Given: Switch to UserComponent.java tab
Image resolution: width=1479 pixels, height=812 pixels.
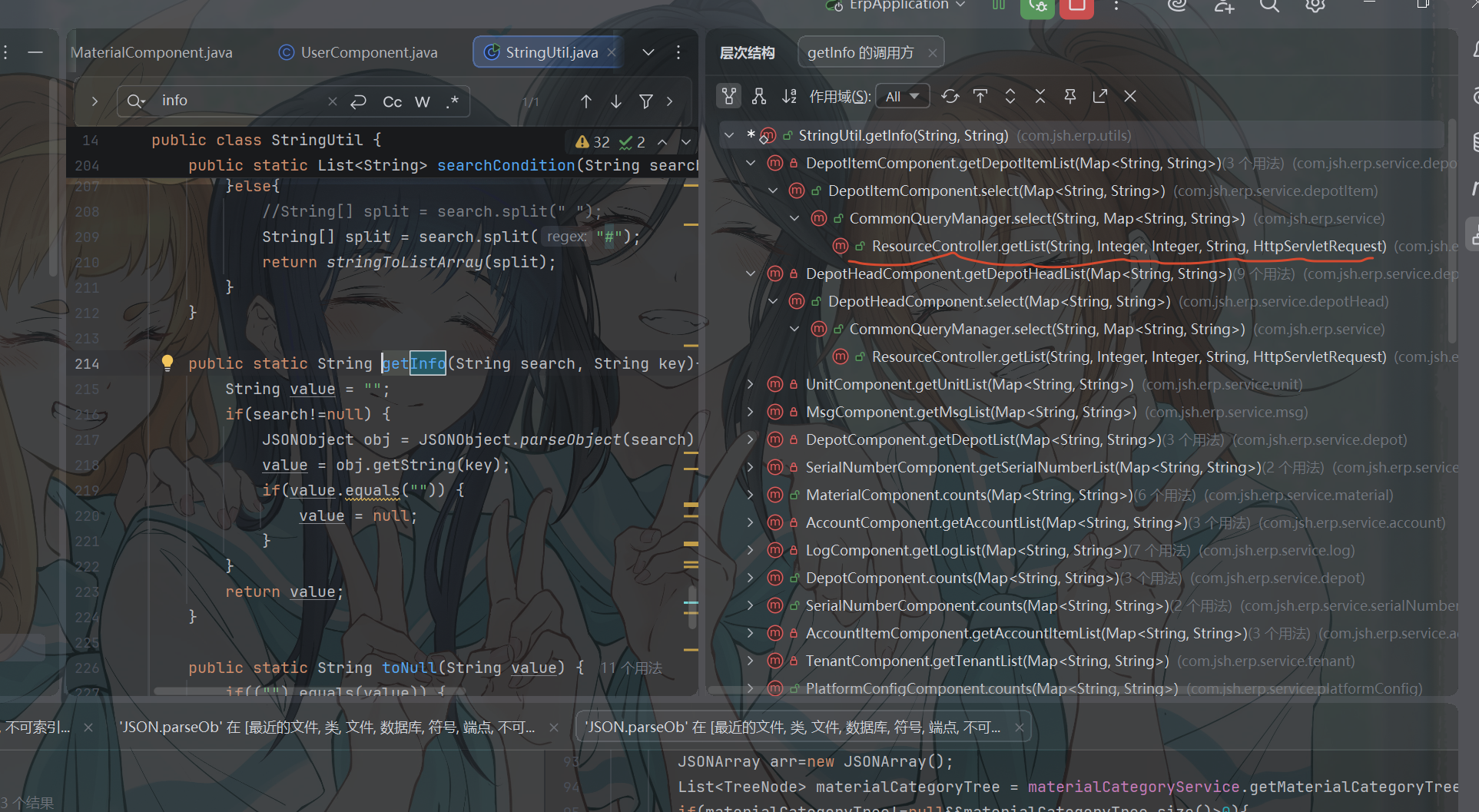Looking at the screenshot, I should (x=358, y=52).
